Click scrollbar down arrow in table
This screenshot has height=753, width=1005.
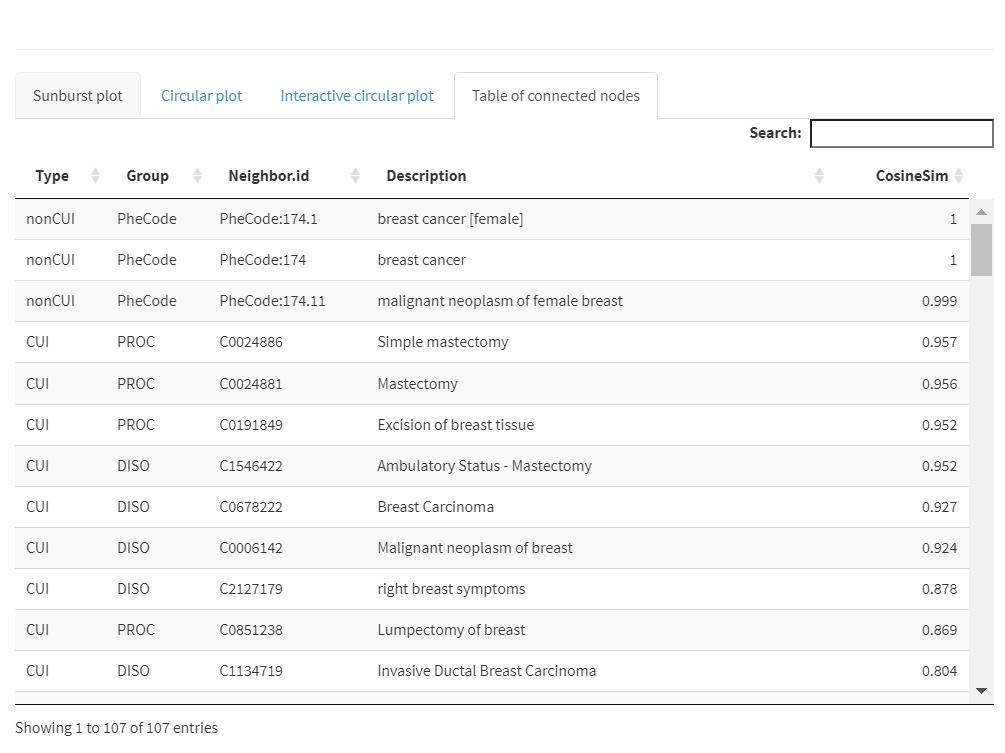(981, 691)
